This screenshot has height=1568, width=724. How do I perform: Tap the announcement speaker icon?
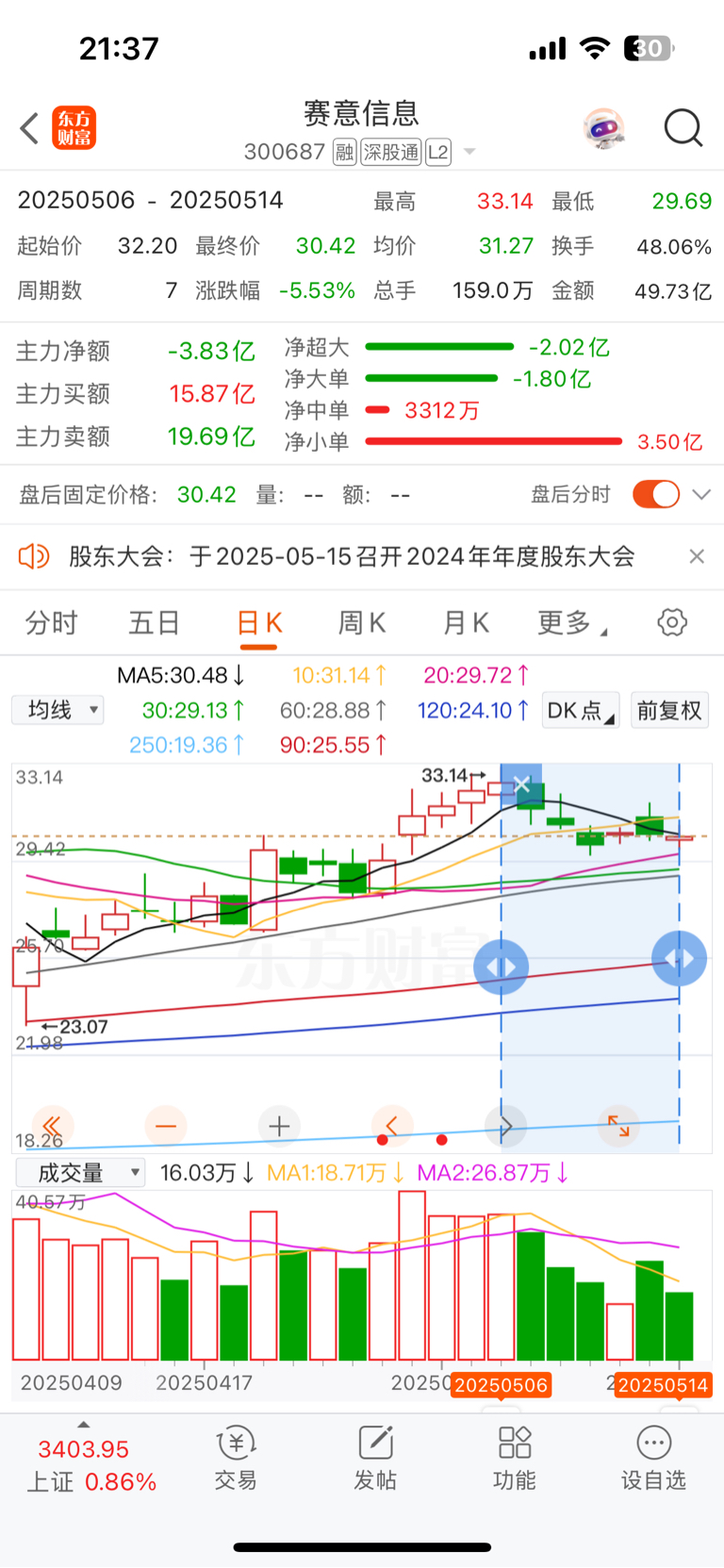point(34,556)
